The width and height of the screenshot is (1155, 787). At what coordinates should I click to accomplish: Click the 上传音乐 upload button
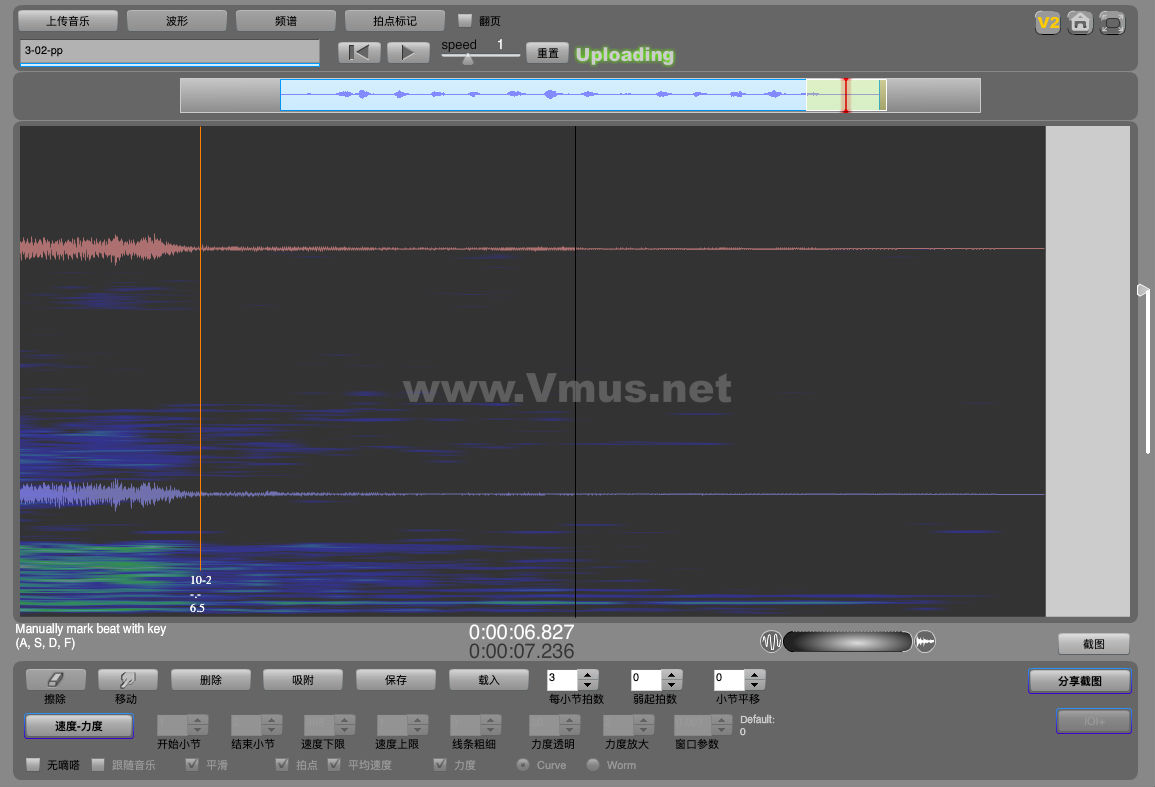tap(68, 20)
